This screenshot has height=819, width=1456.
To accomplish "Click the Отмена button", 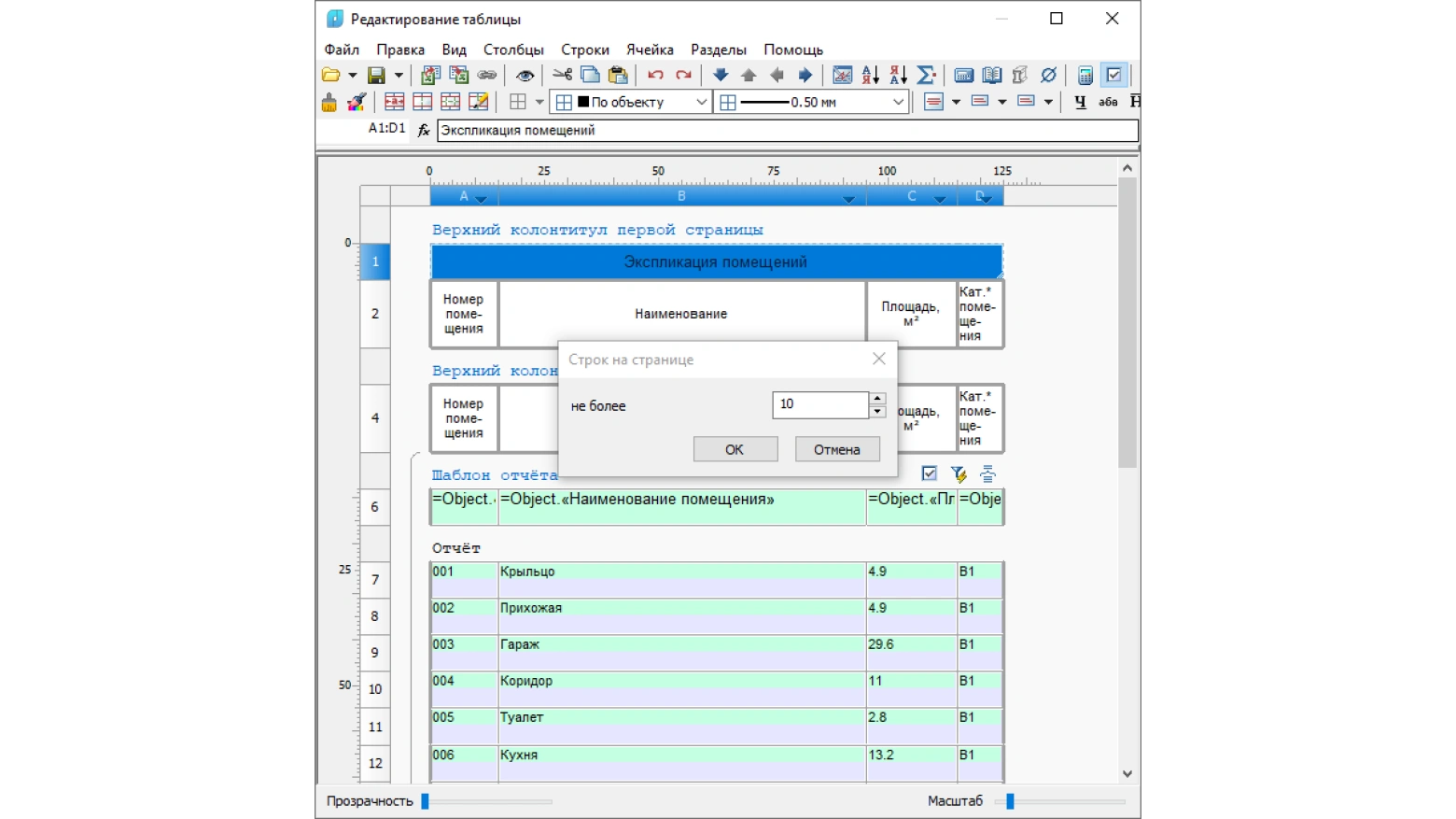I will pyautogui.click(x=836, y=449).
